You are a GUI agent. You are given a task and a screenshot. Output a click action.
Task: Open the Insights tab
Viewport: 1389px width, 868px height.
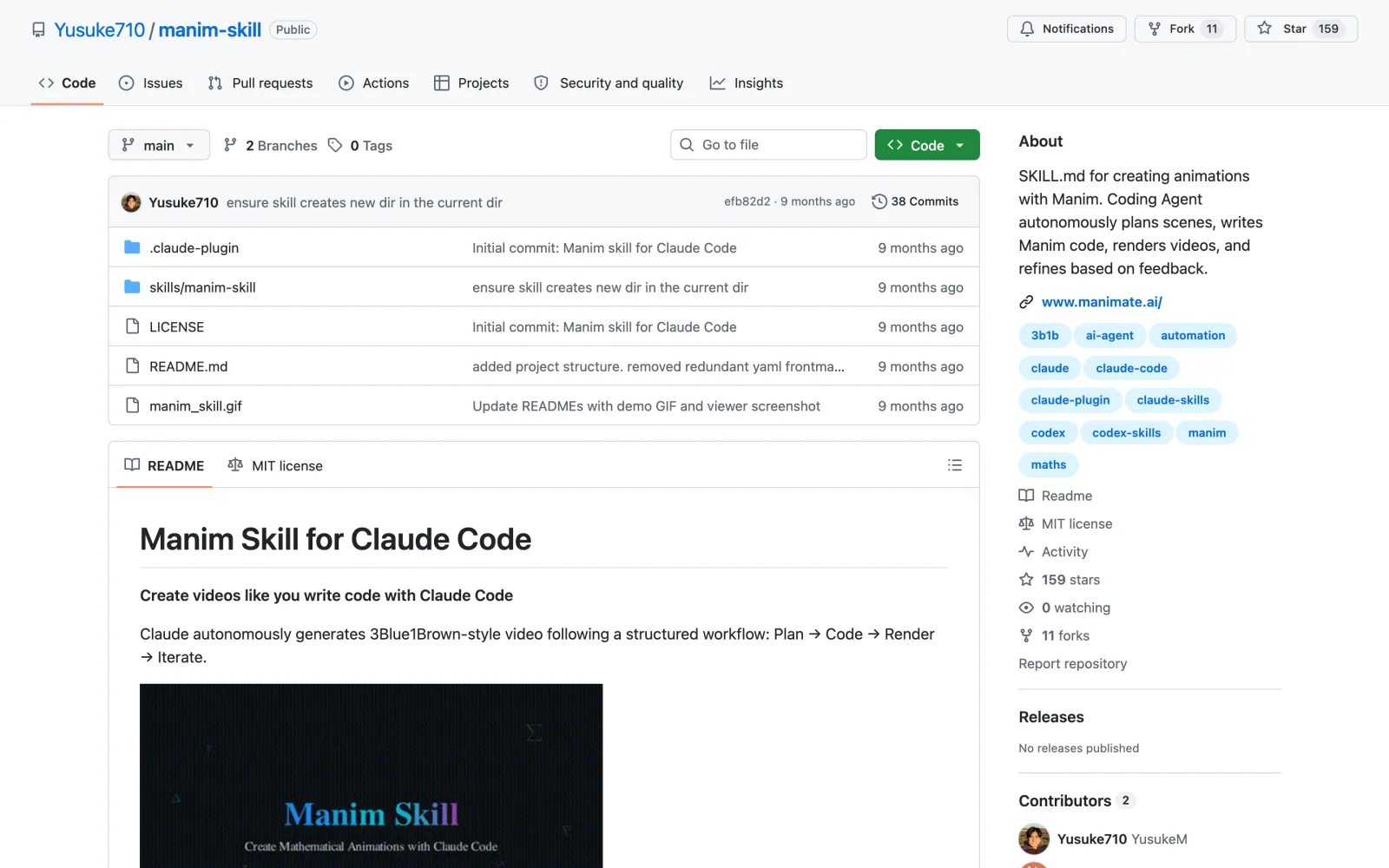(747, 83)
